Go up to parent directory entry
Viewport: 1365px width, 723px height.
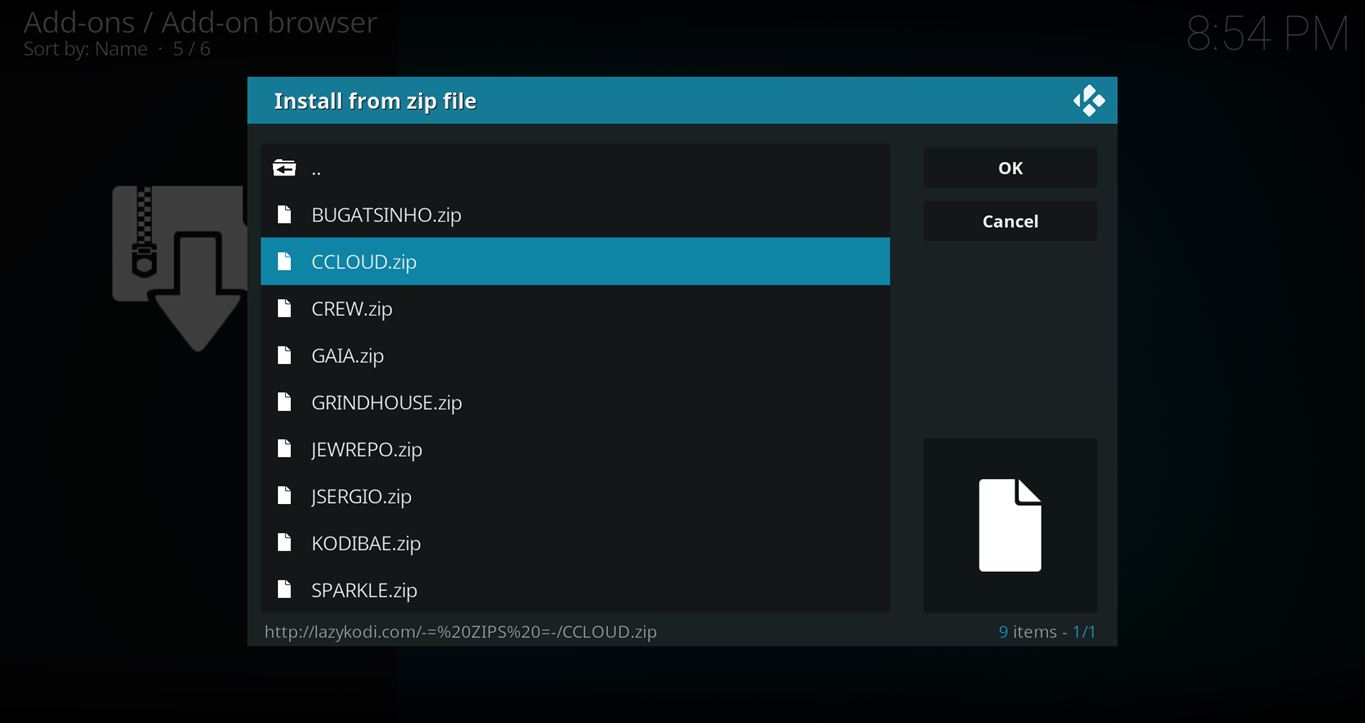point(316,169)
